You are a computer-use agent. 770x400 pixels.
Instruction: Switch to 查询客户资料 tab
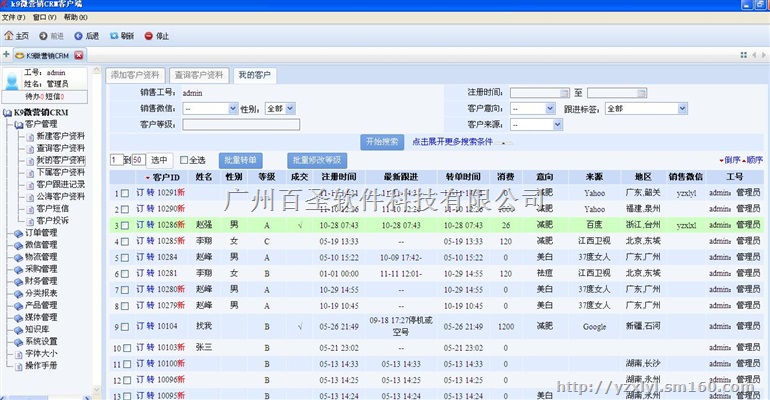tap(199, 75)
